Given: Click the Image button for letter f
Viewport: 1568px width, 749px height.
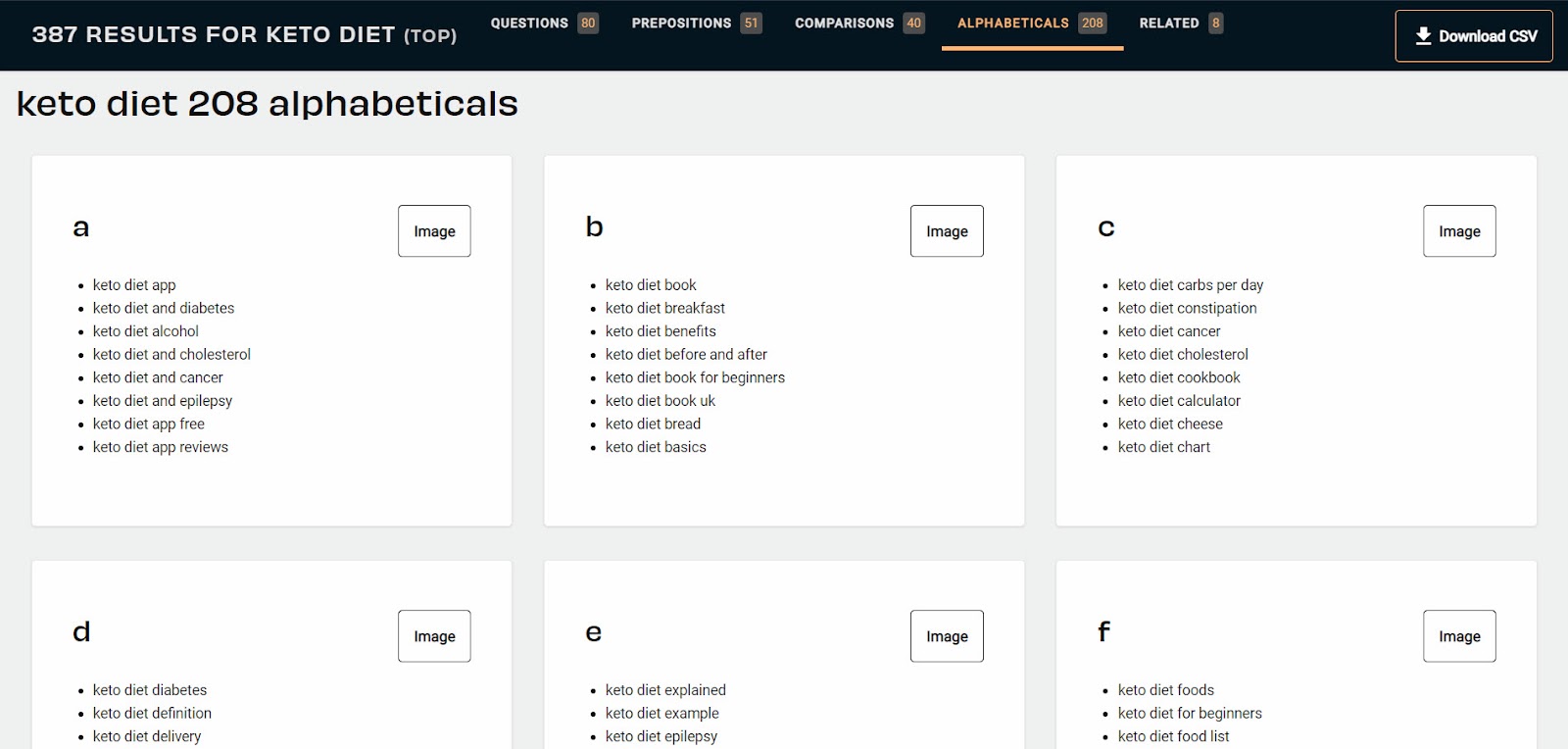Looking at the screenshot, I should tap(1459, 636).
